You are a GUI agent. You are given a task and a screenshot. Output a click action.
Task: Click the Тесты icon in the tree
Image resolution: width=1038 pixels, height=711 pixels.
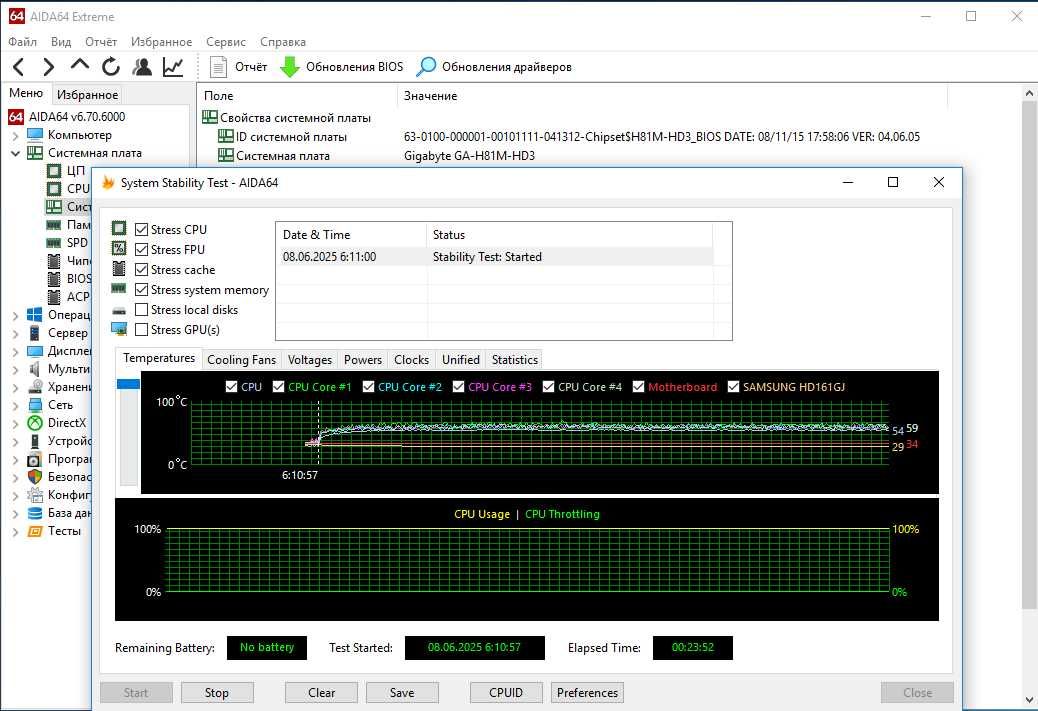(34, 531)
